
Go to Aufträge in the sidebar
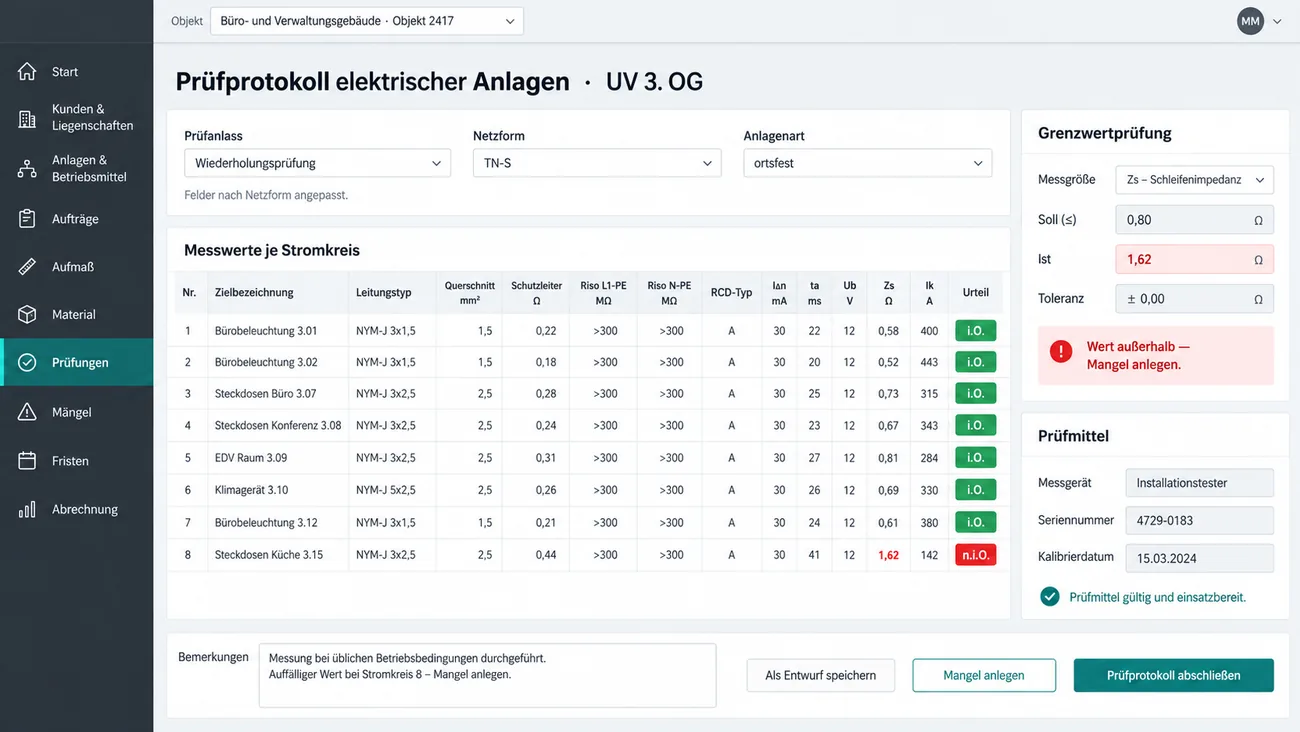pos(75,218)
